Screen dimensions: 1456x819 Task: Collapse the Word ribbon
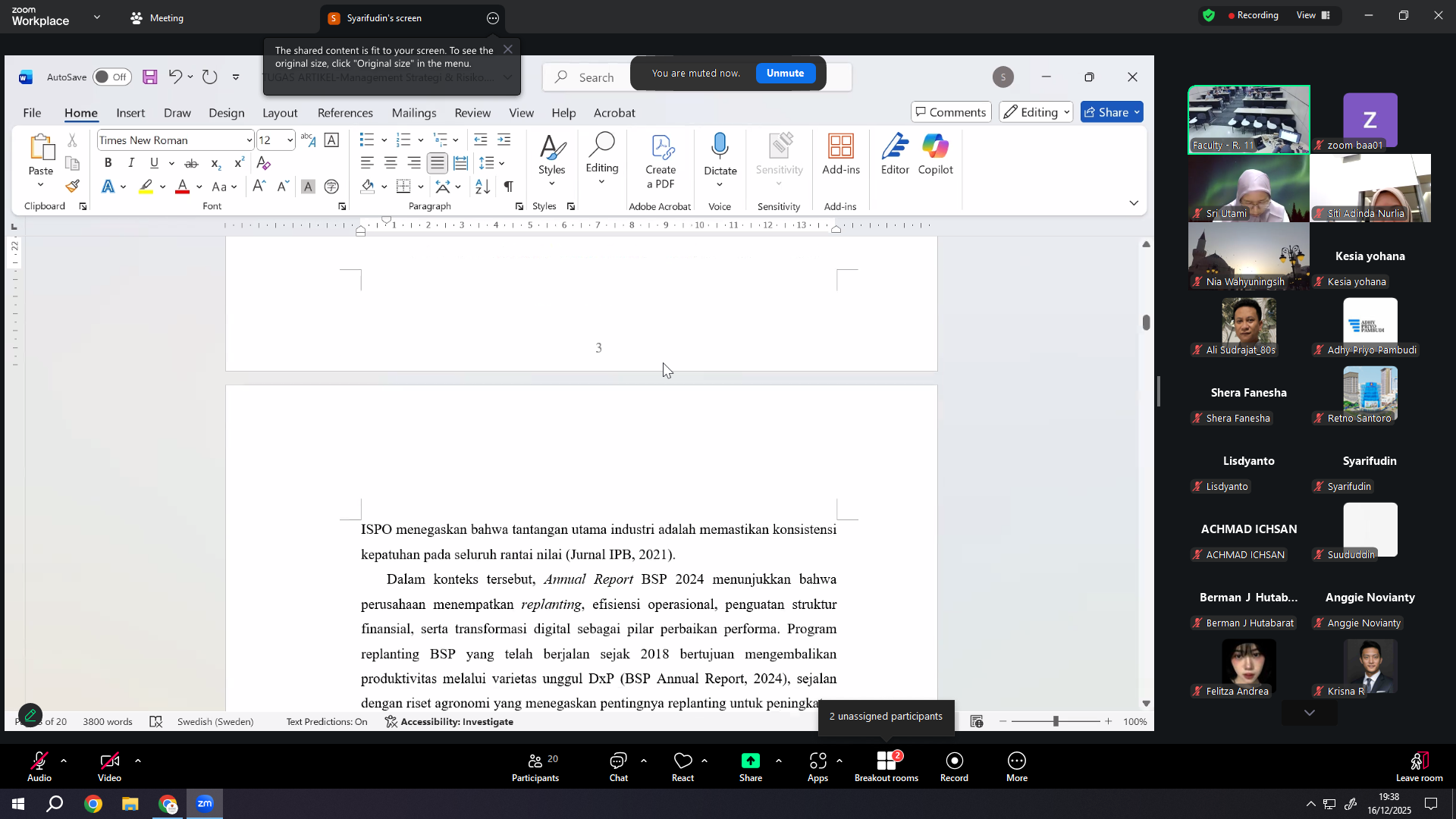[x=1134, y=202]
